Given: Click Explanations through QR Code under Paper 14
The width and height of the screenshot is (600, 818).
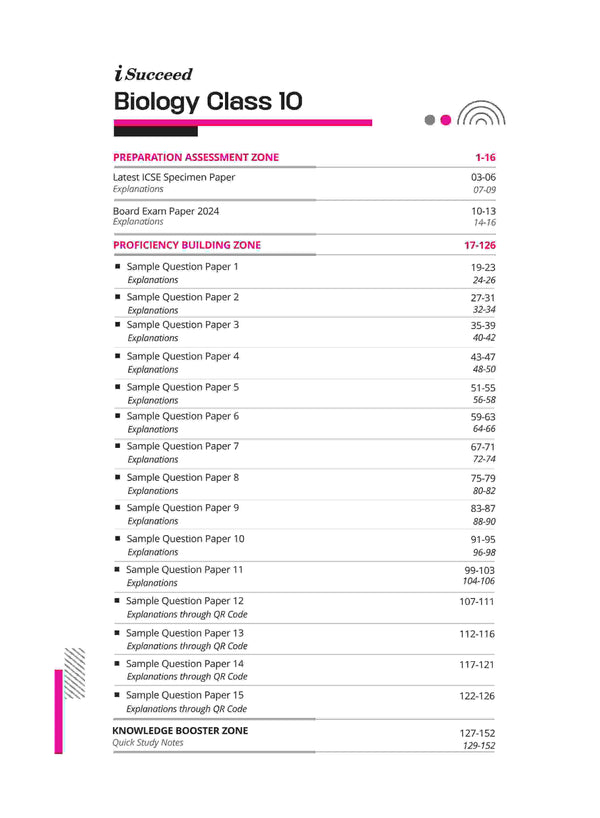Looking at the screenshot, I should (x=187, y=677).
